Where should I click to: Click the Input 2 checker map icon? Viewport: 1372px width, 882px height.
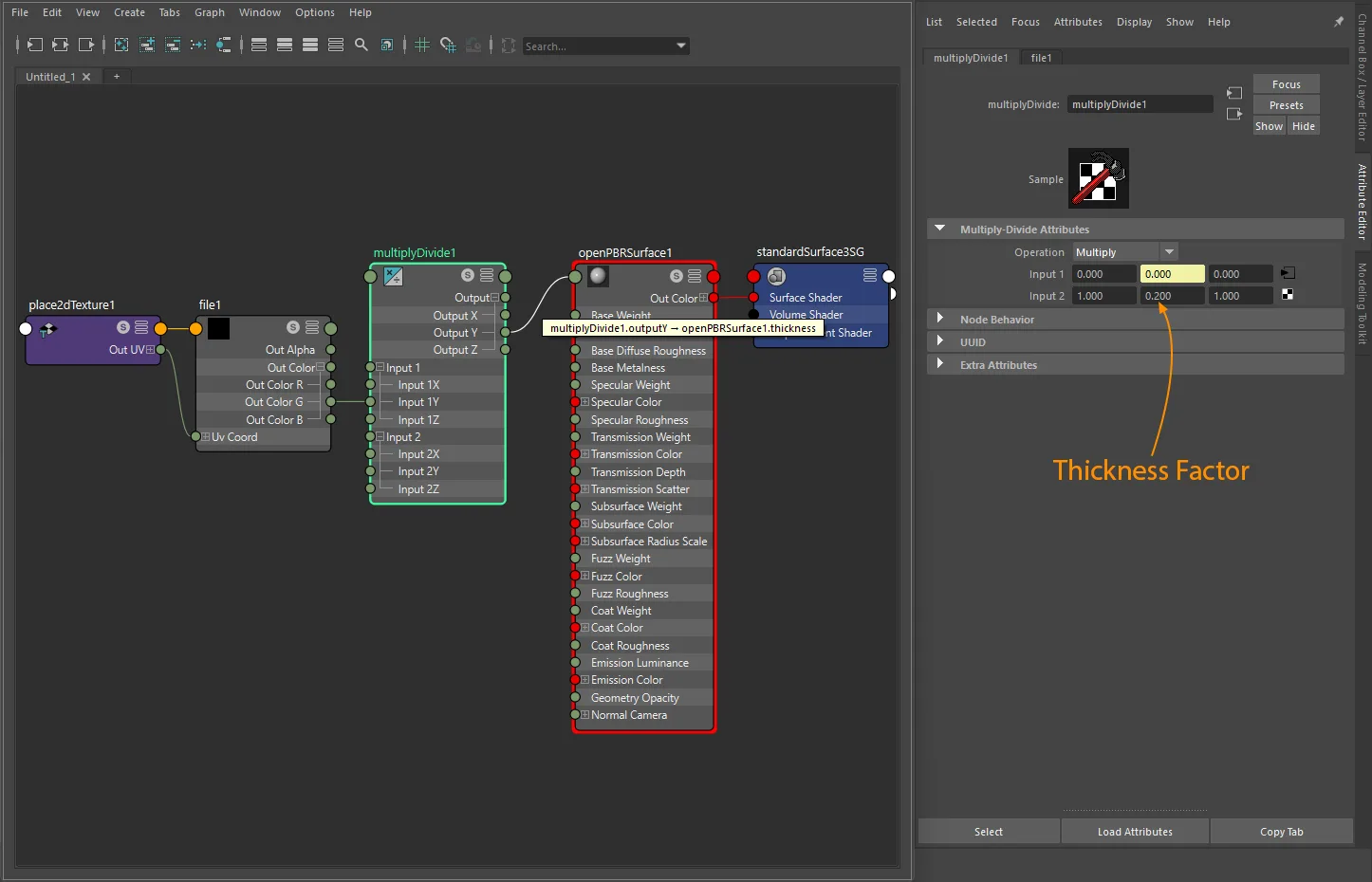click(x=1288, y=295)
